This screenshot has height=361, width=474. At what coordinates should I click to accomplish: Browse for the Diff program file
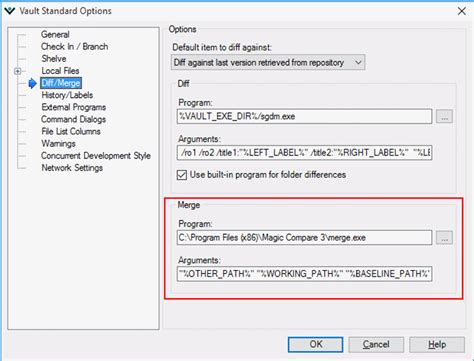point(444,117)
